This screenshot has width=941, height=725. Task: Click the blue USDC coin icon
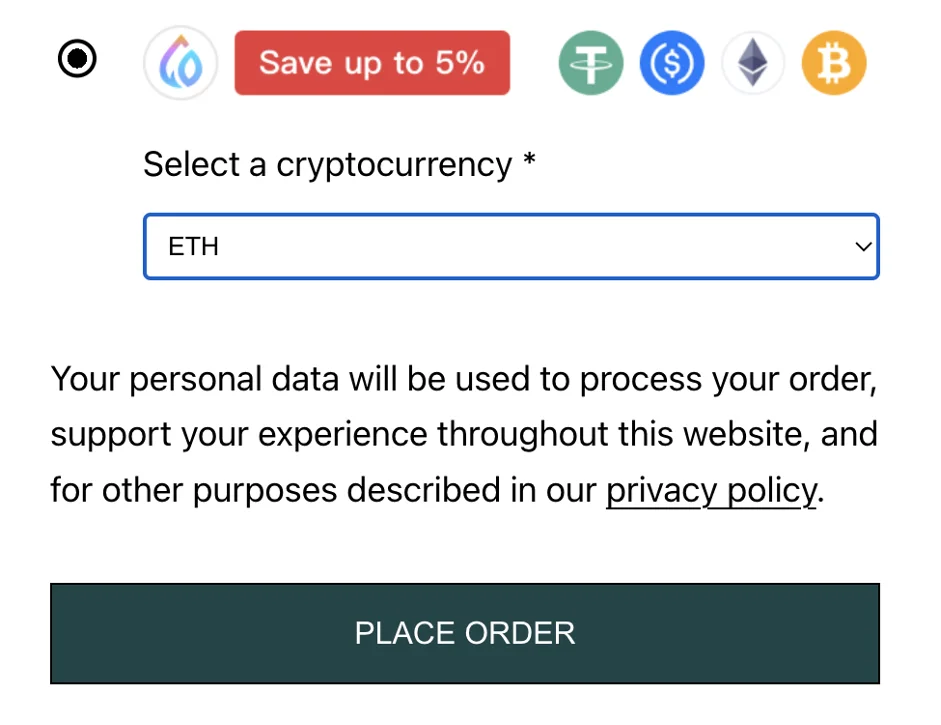coord(672,64)
